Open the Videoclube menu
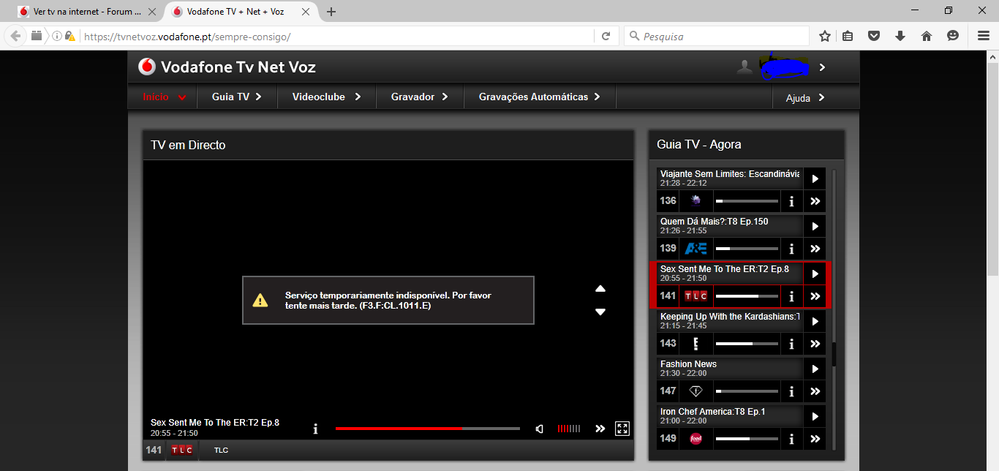 pos(325,97)
